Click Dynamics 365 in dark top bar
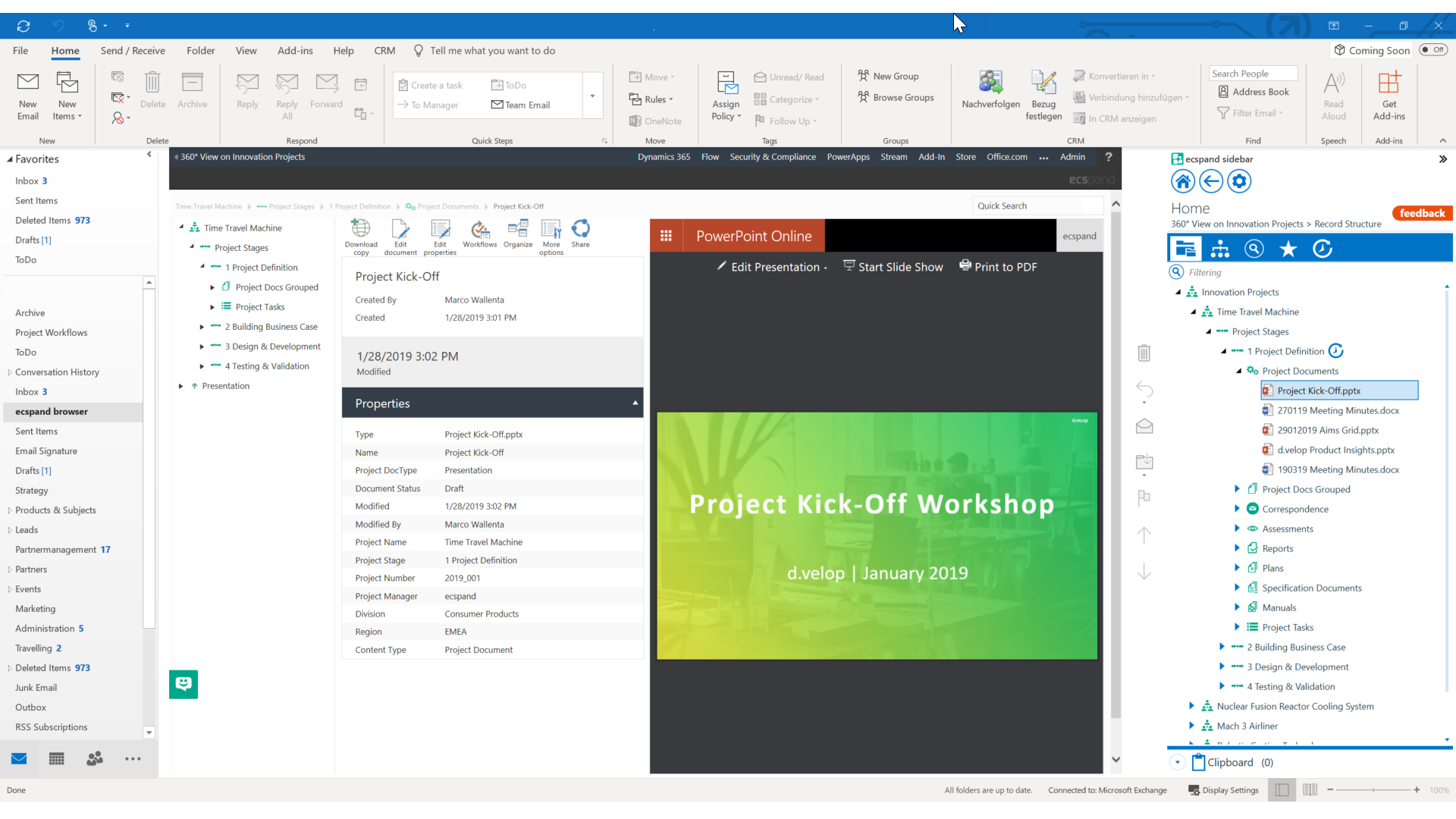Viewport: 1456px width, 819px height. pyautogui.click(x=664, y=157)
